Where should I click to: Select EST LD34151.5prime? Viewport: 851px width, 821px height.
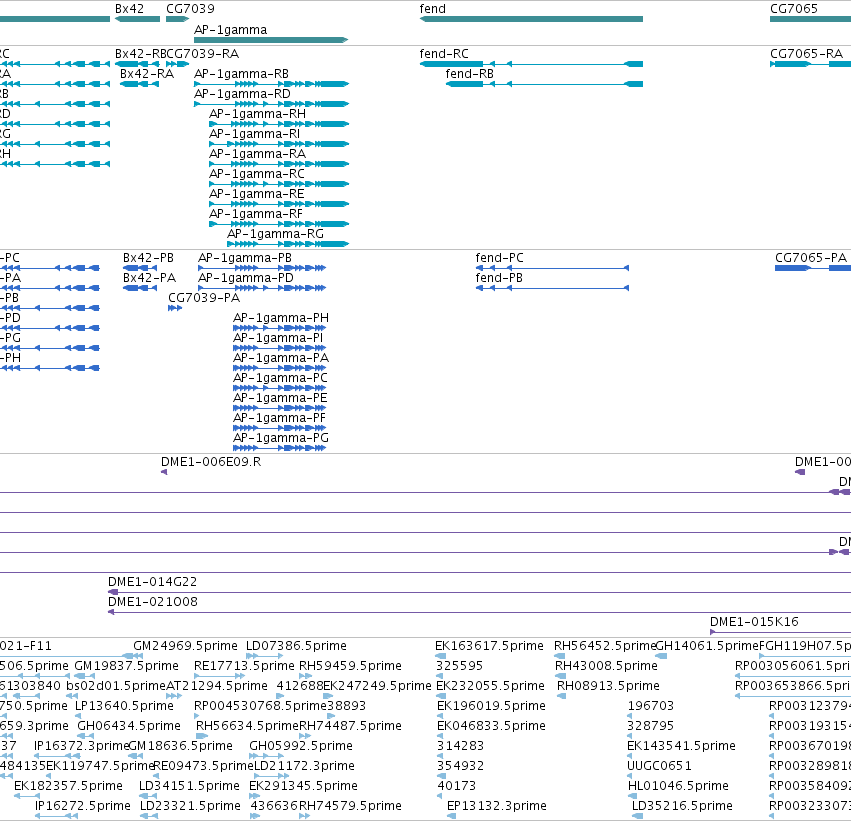click(189, 786)
